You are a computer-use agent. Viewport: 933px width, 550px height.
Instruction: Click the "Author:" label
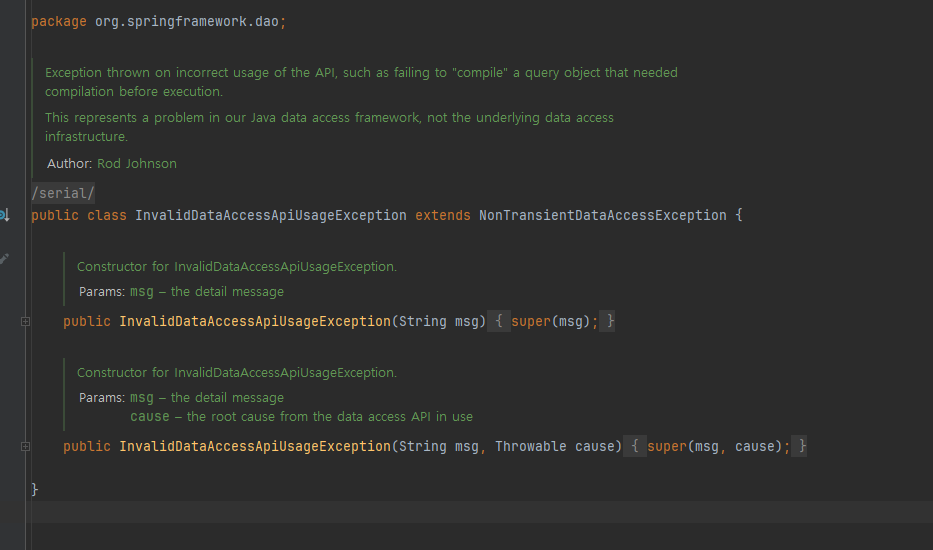tap(70, 164)
